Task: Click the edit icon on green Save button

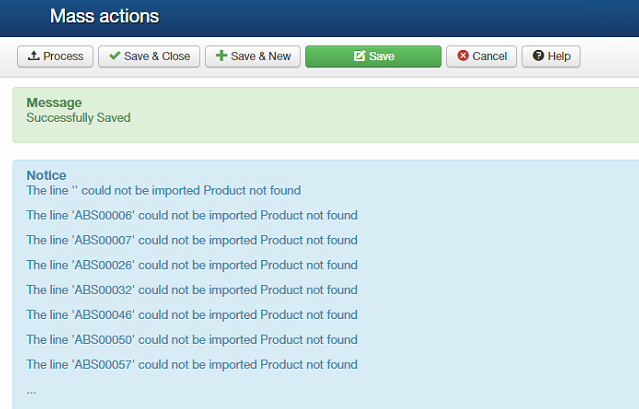Action: pos(359,56)
